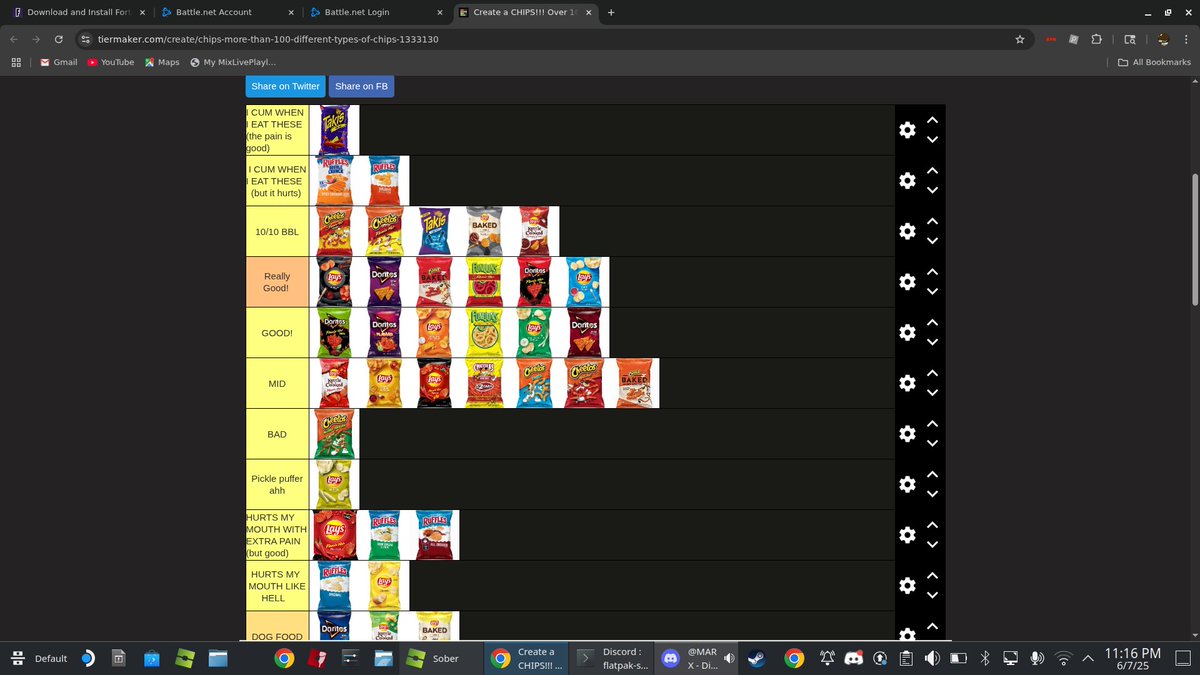This screenshot has height=675, width=1200.
Task: Move the MID row down with its down arrow
Action: point(932,393)
